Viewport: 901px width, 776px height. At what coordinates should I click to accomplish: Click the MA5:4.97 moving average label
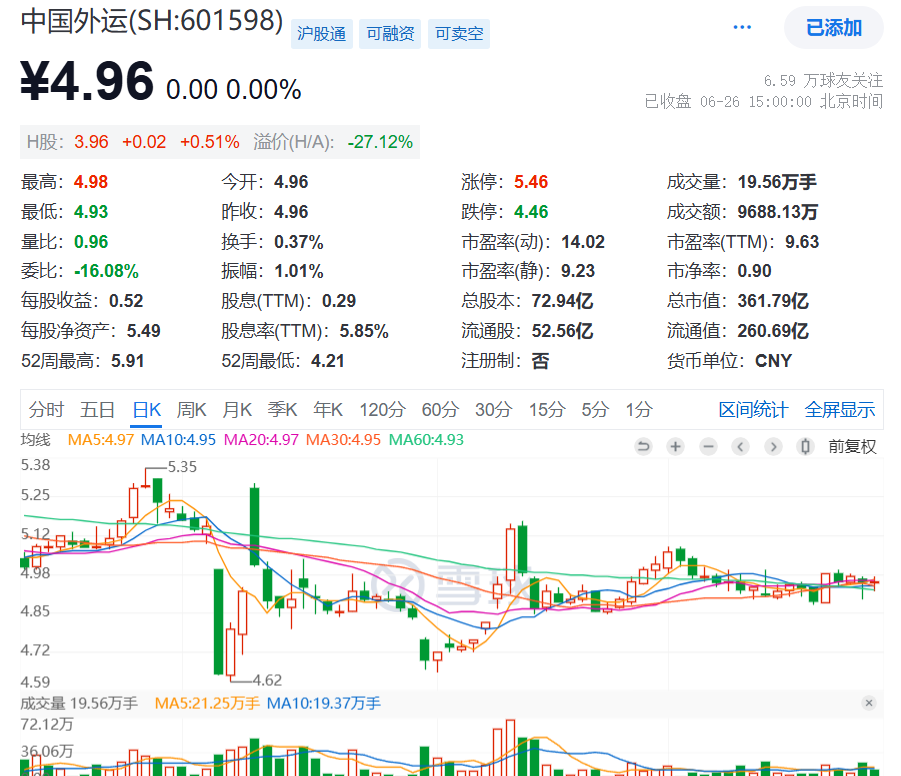101,440
